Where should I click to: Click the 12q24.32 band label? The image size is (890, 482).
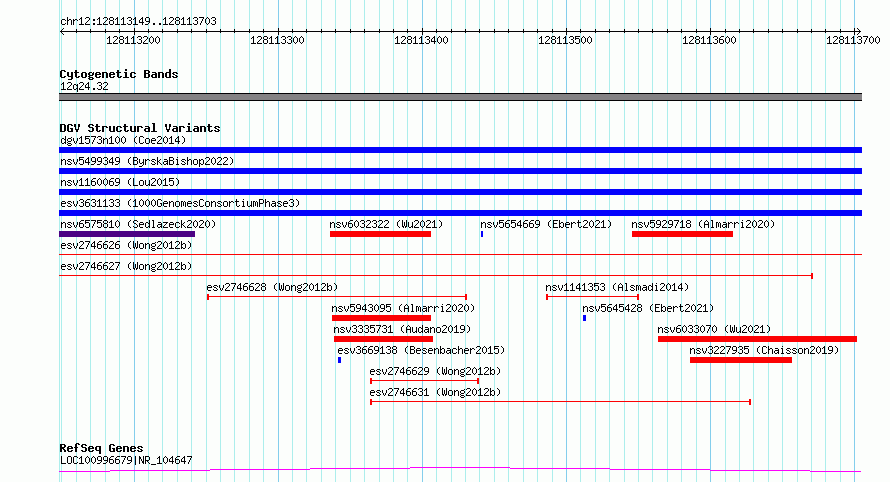(x=84, y=86)
